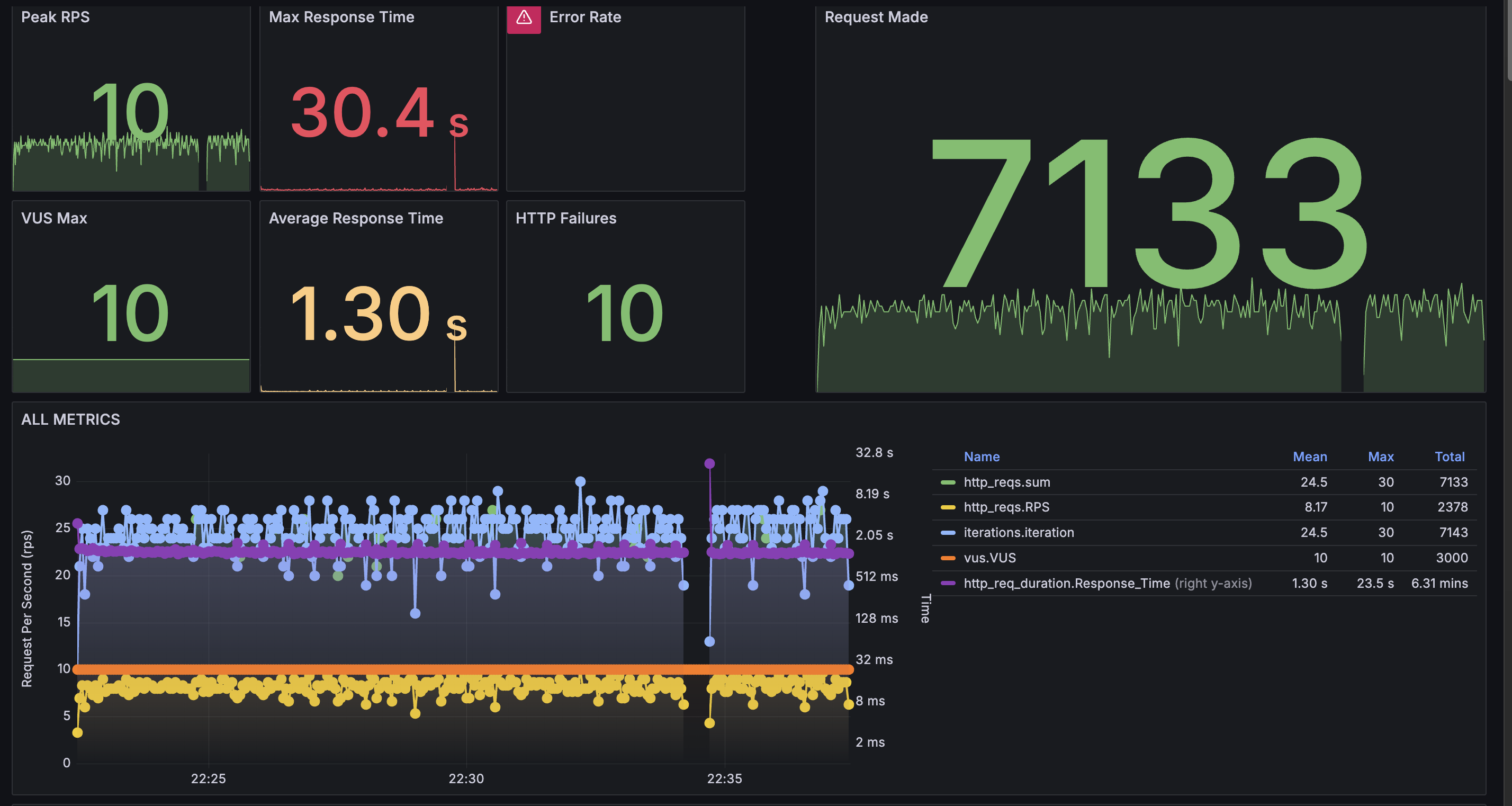Click purple Response_Time legend color marker
This screenshot has height=806, width=1512.
[947, 583]
